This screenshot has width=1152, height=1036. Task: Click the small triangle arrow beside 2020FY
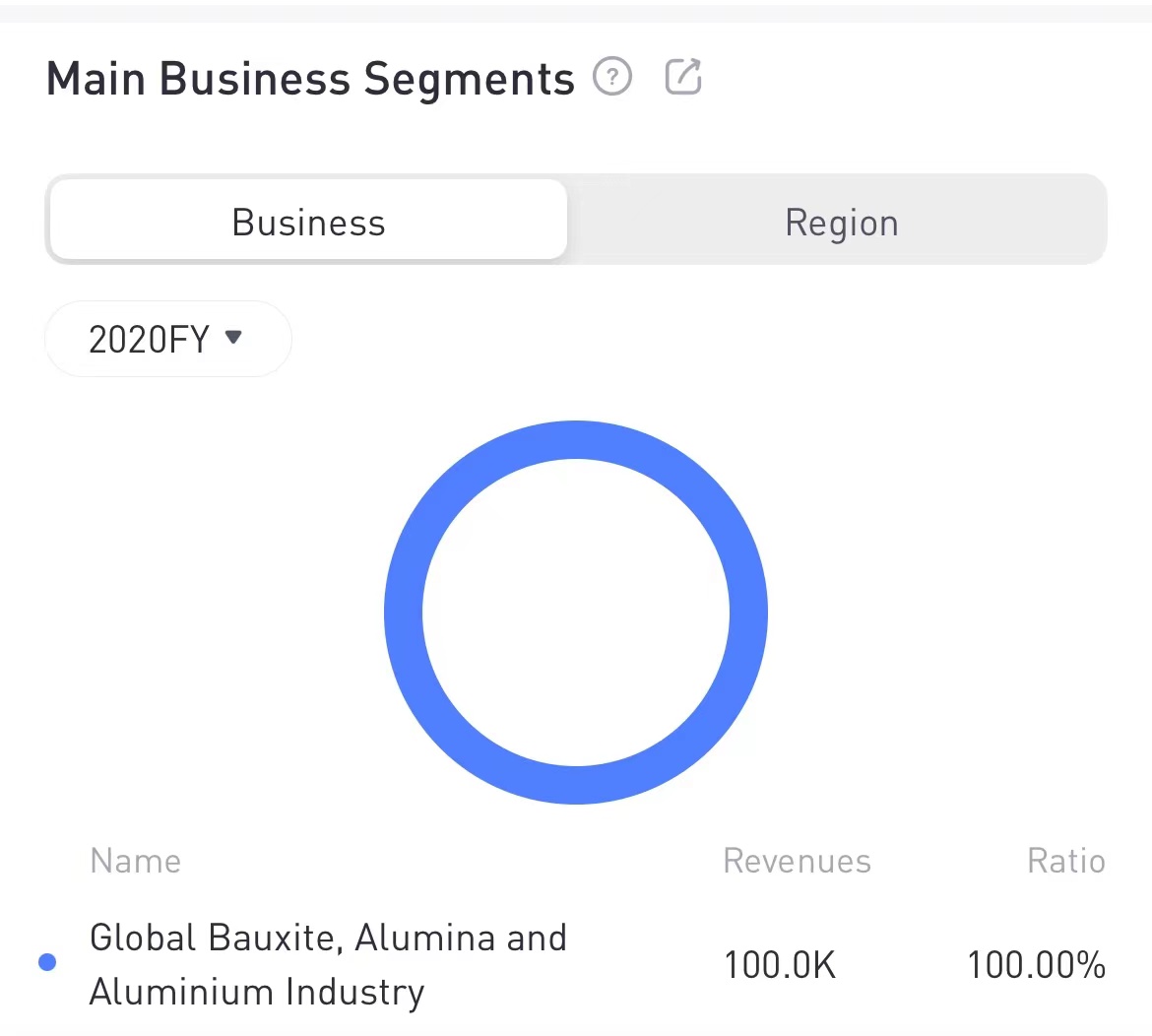233,337
